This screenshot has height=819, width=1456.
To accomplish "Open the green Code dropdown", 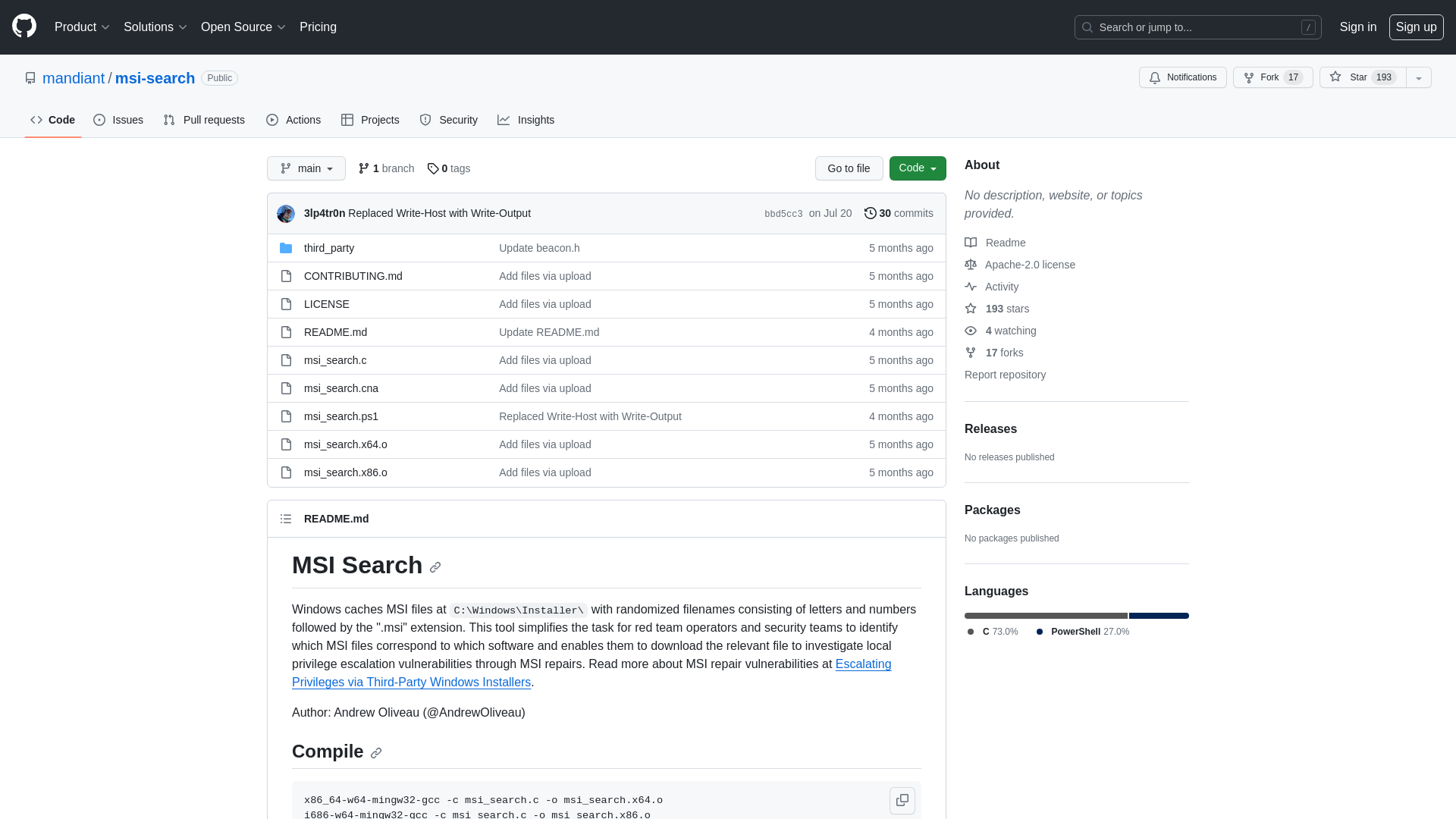I will coord(918,168).
